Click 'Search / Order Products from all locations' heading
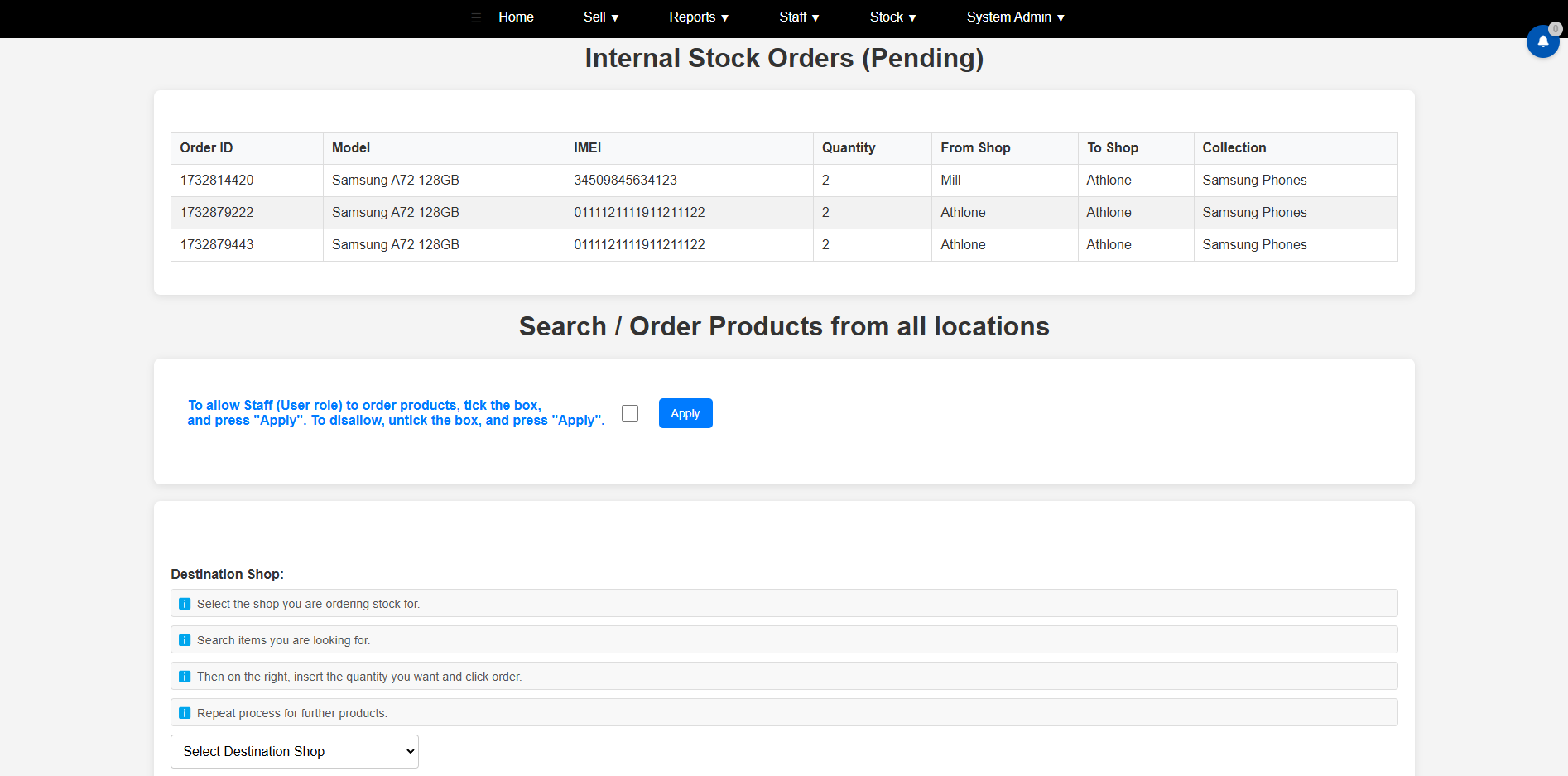 [784, 327]
